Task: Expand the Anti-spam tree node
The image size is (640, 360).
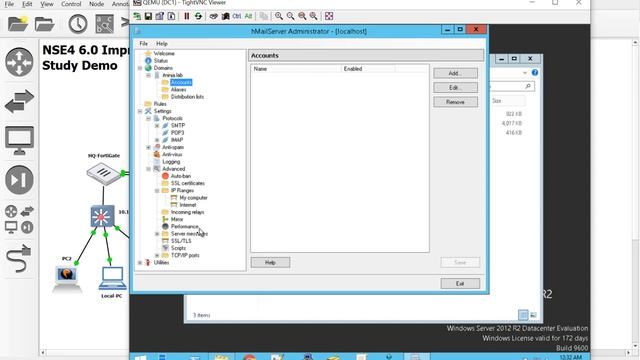Action: pos(149,147)
